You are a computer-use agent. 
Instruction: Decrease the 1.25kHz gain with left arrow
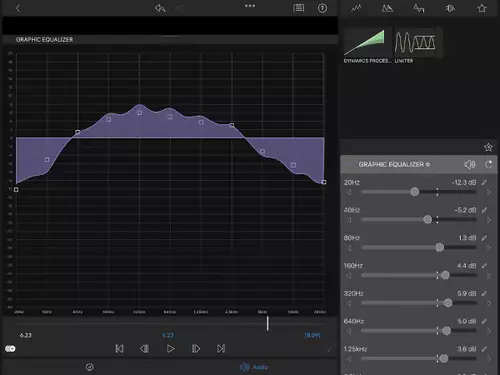349,359
